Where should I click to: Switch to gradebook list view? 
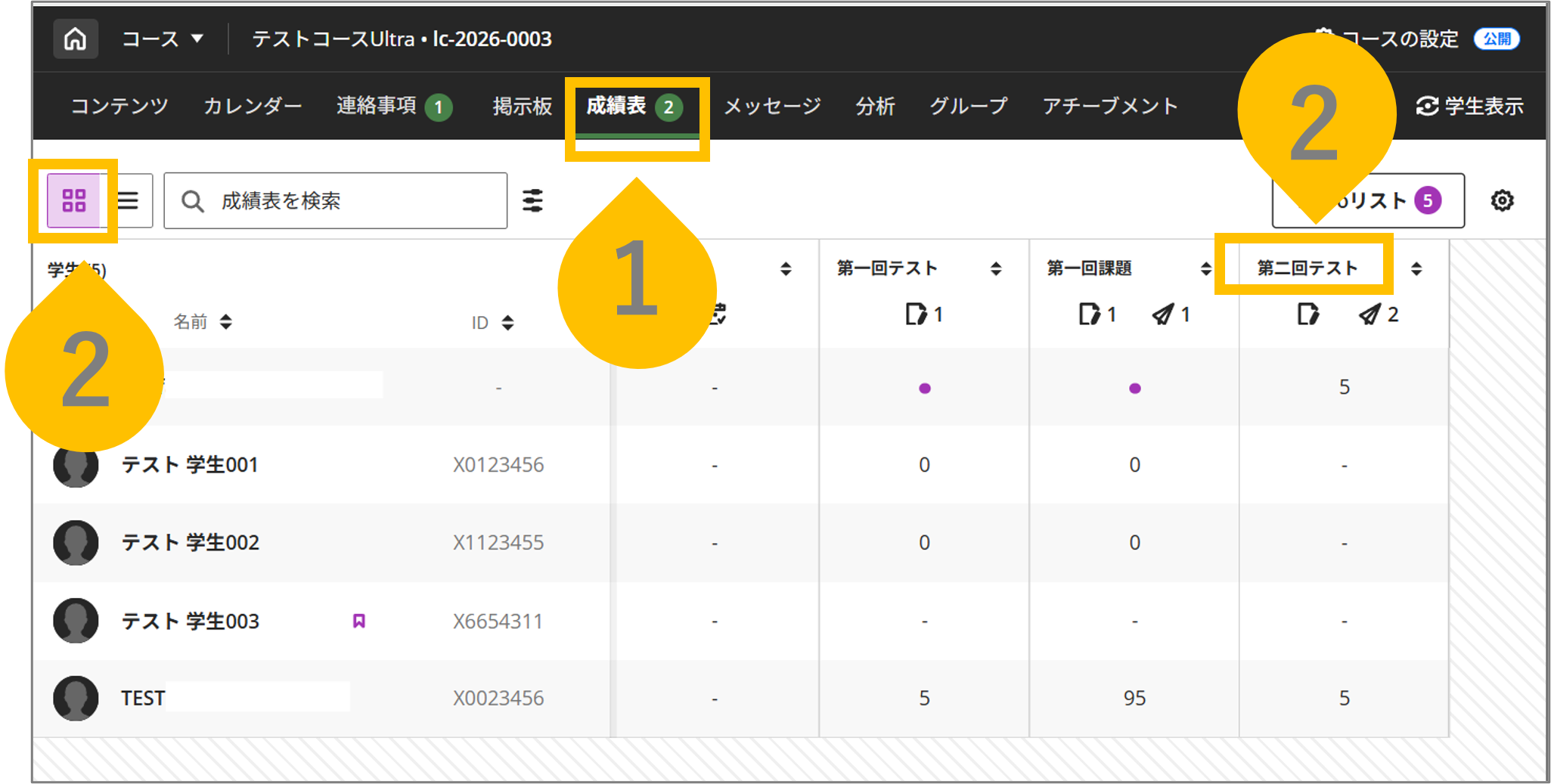[x=128, y=200]
